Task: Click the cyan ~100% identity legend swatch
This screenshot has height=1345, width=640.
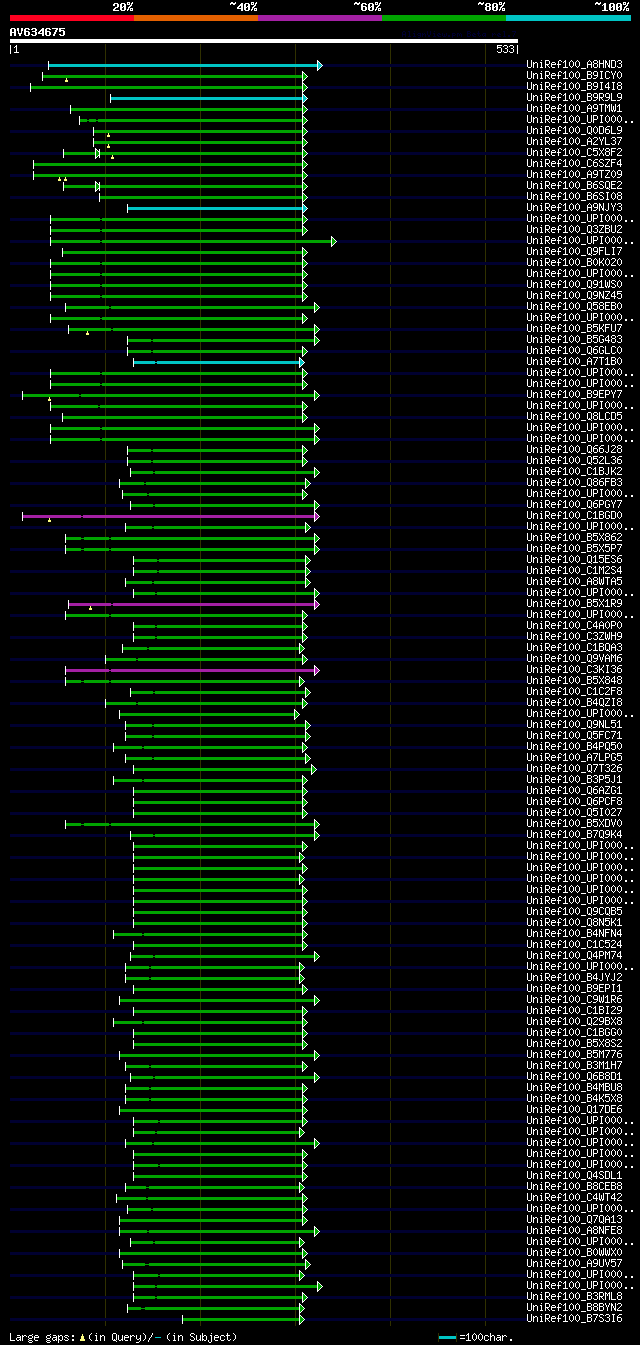Action: pyautogui.click(x=568, y=17)
